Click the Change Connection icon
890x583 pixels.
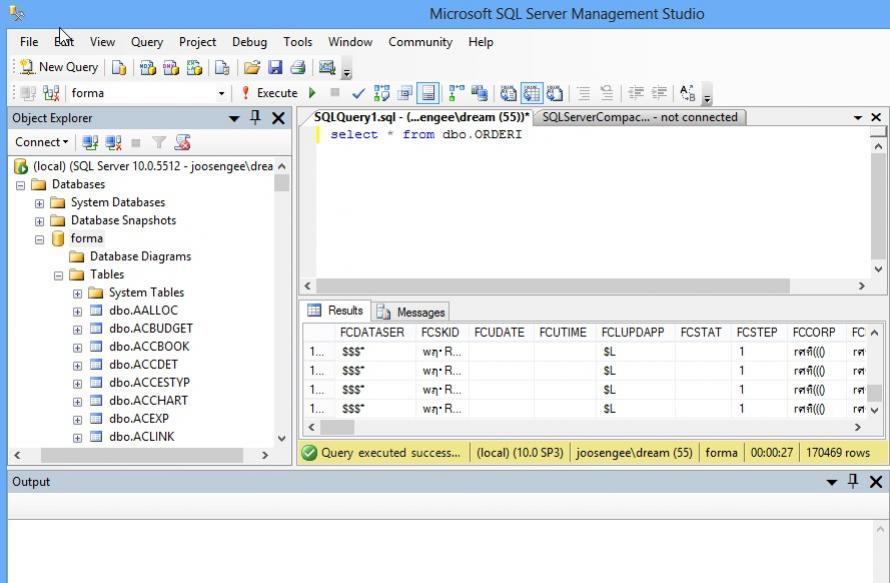(x=51, y=93)
